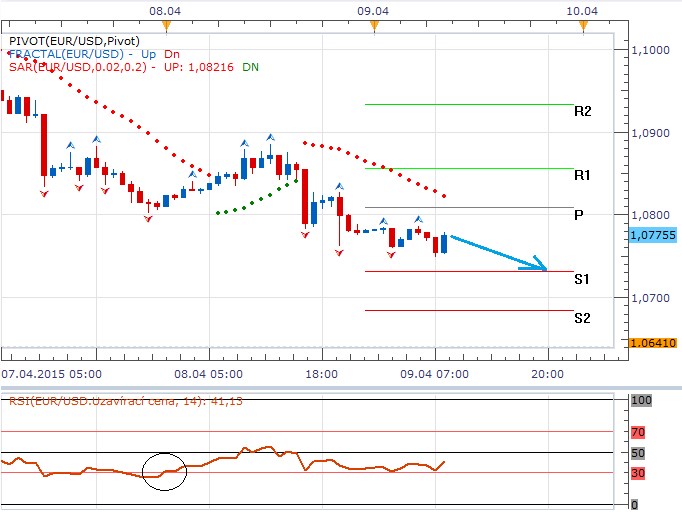Viewport: 682px width, 516px height.
Task: Click the blue arrow head pointing to S1
Action: [x=541, y=266]
